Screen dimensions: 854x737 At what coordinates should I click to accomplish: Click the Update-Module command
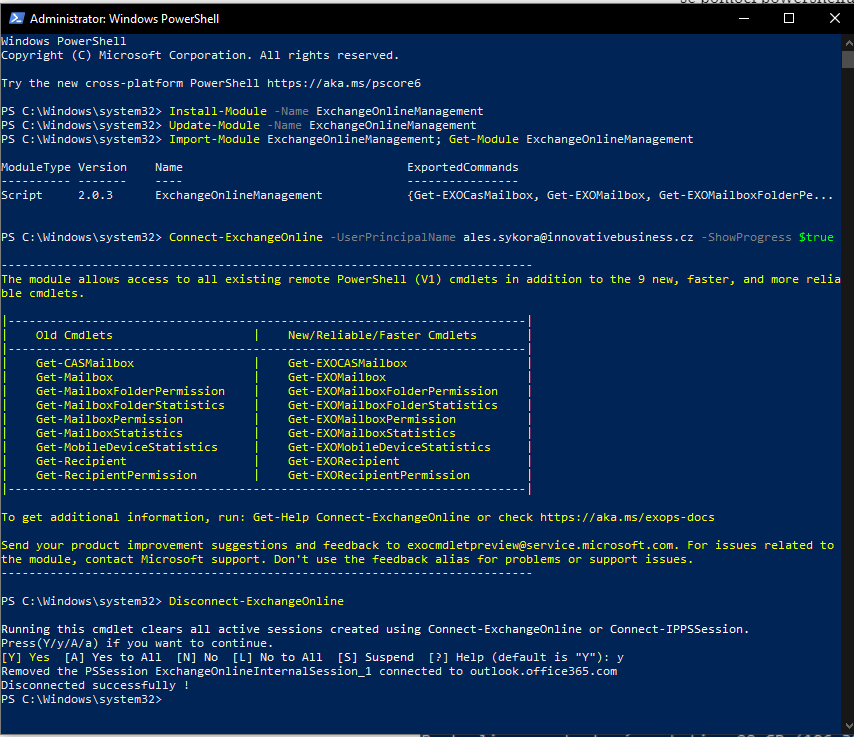pyautogui.click(x=214, y=125)
